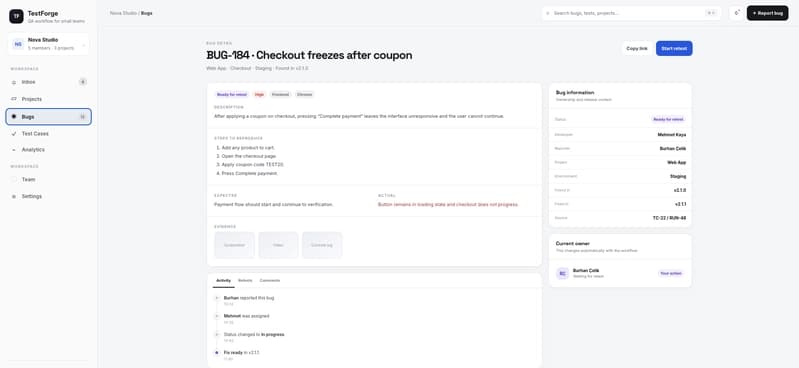Click the Your action badge
Image resolution: width=799 pixels, height=368 pixels.
pos(671,273)
